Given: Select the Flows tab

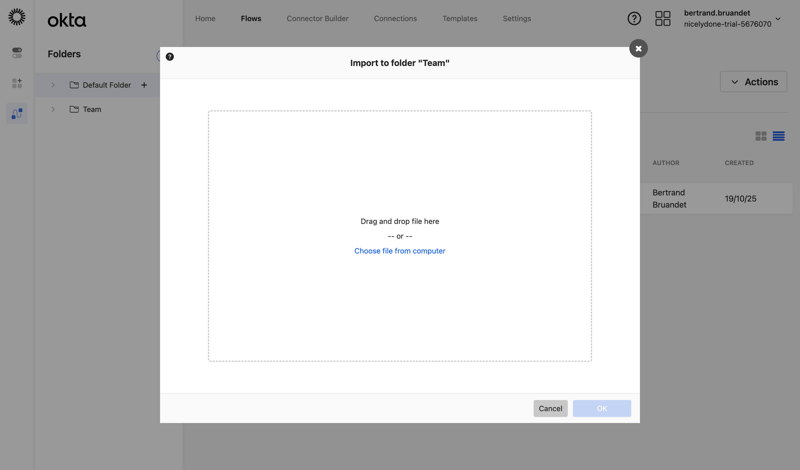Looking at the screenshot, I should [x=251, y=18].
